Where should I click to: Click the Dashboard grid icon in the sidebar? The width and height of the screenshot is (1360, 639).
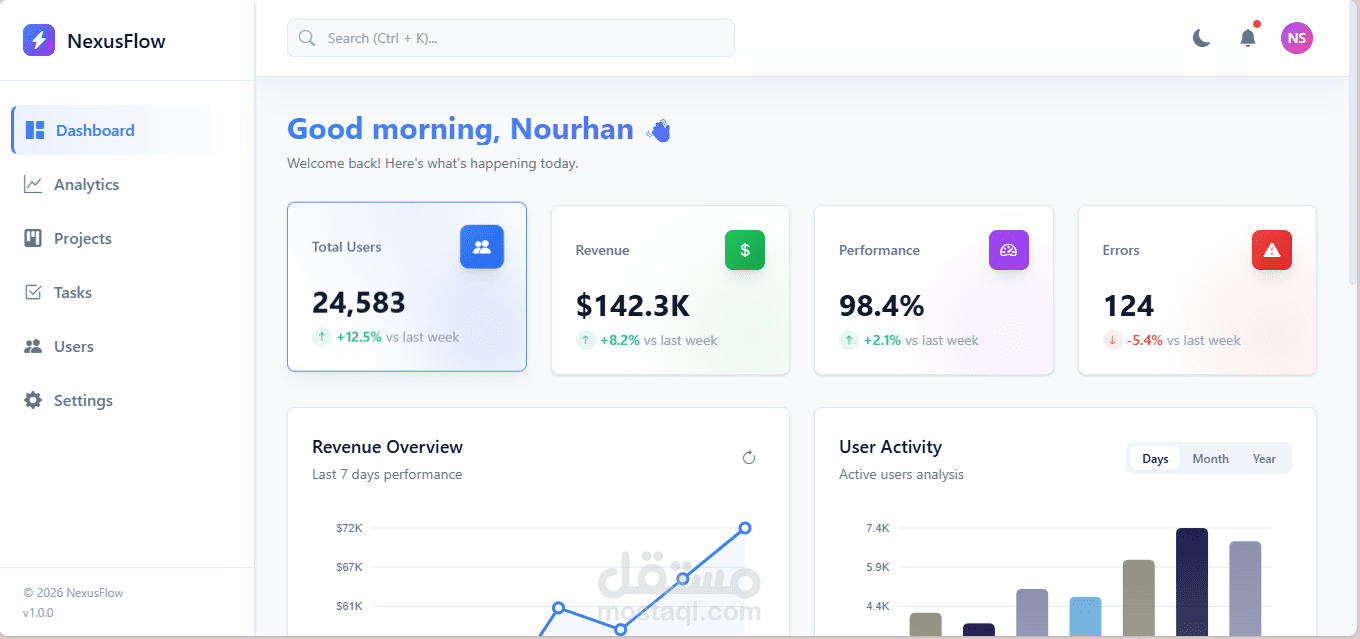(x=35, y=130)
